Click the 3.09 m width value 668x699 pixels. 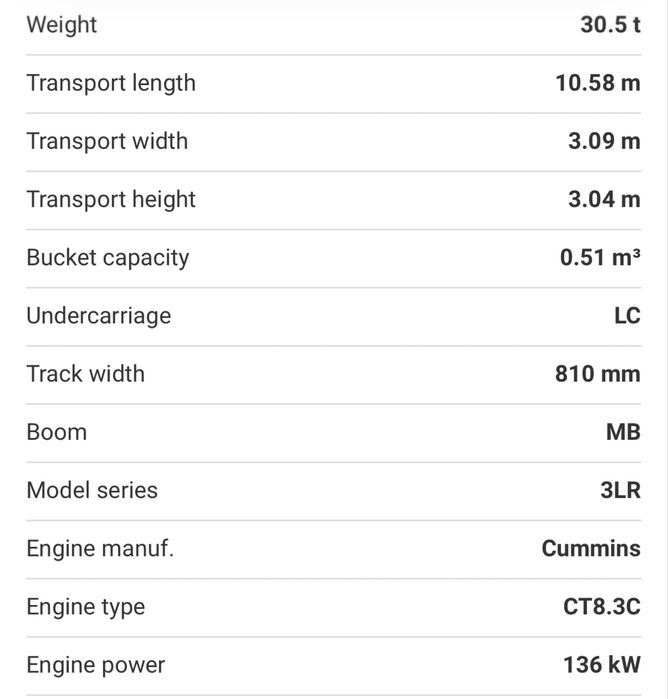pos(604,141)
